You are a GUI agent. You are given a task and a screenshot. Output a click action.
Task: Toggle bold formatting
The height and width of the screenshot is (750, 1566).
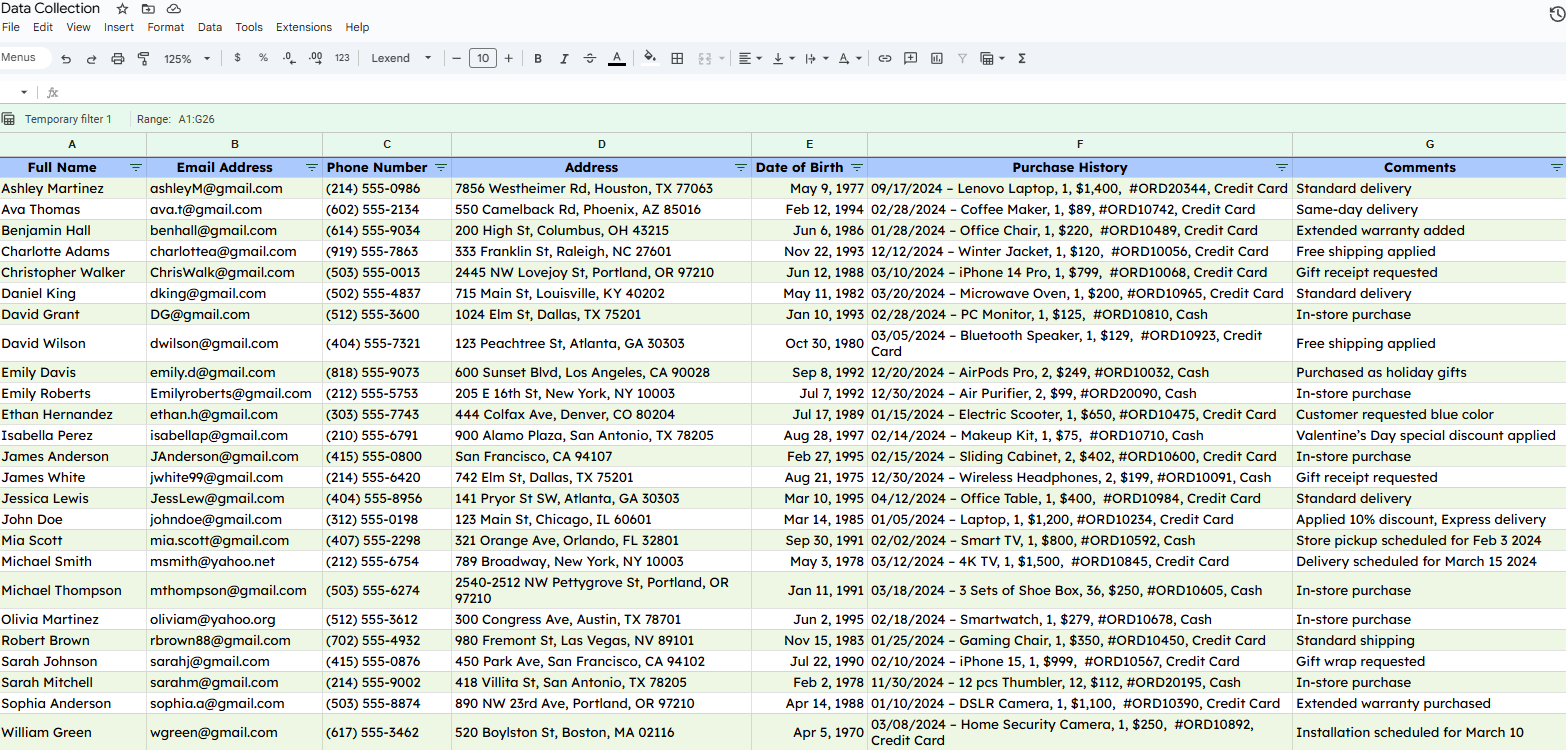[x=538, y=59]
